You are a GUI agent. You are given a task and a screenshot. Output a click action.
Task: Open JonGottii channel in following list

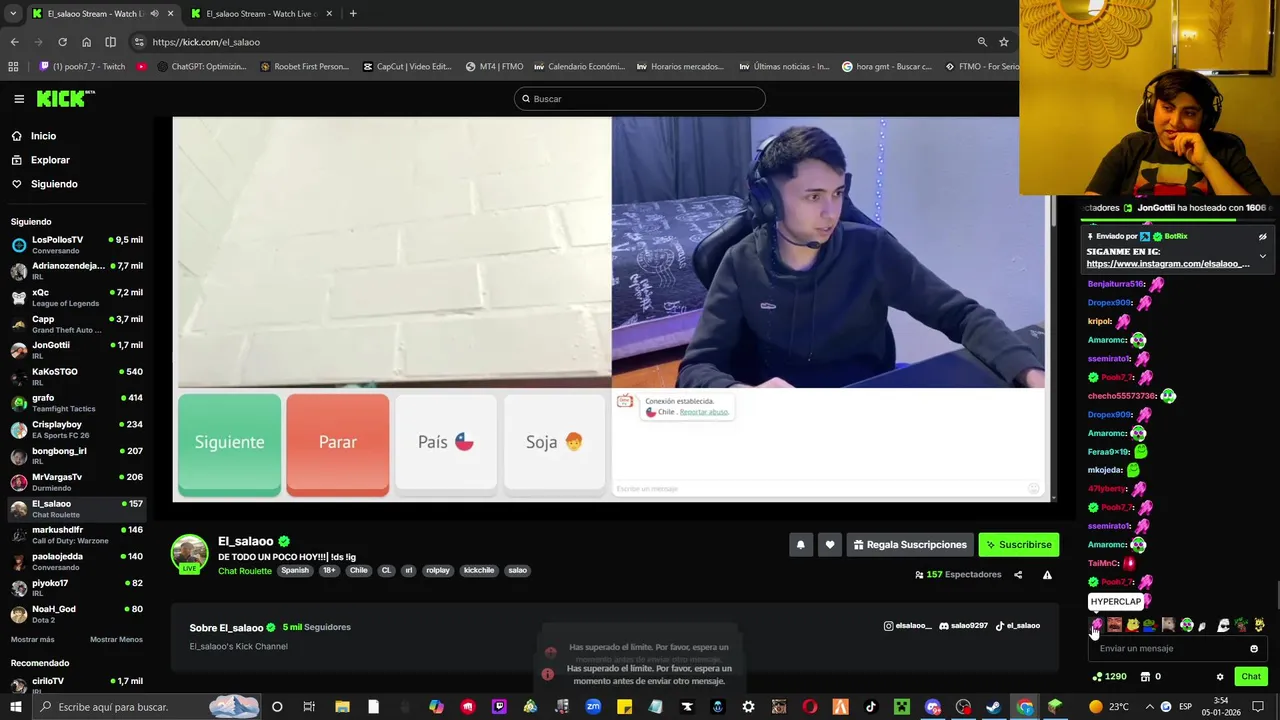coord(76,350)
